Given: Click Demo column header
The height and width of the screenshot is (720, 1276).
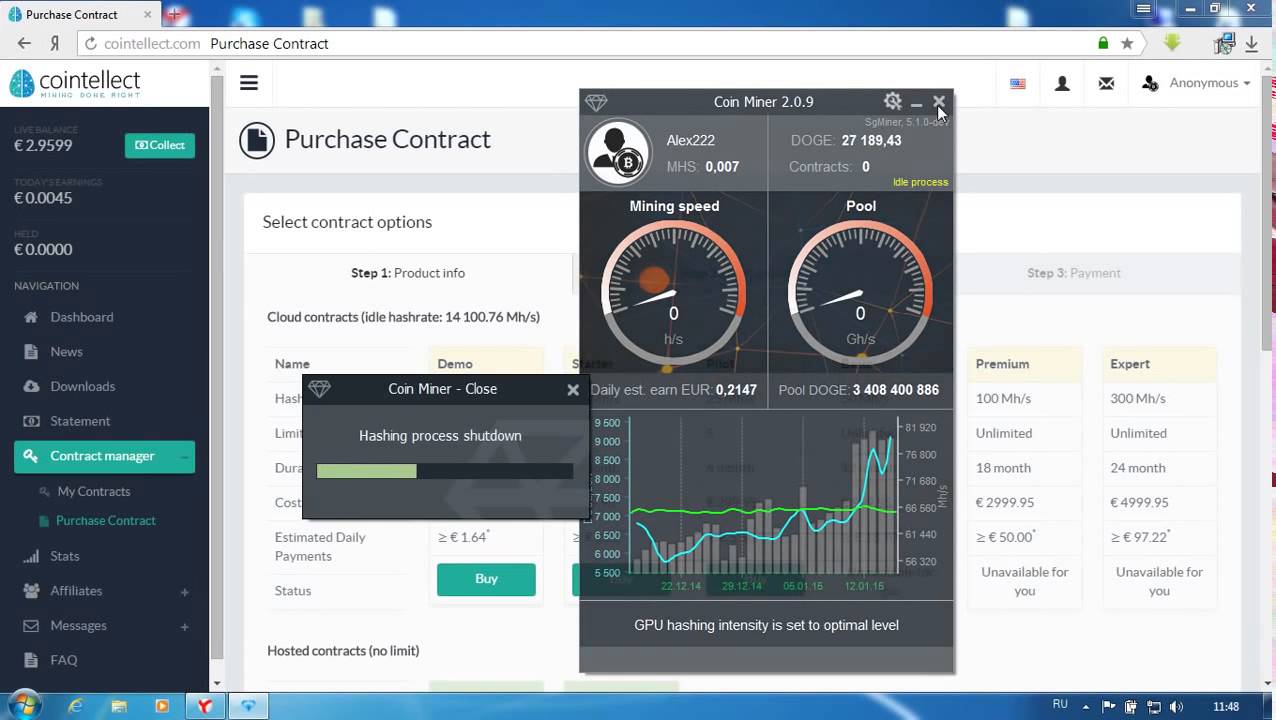Looking at the screenshot, I should click(486, 364).
